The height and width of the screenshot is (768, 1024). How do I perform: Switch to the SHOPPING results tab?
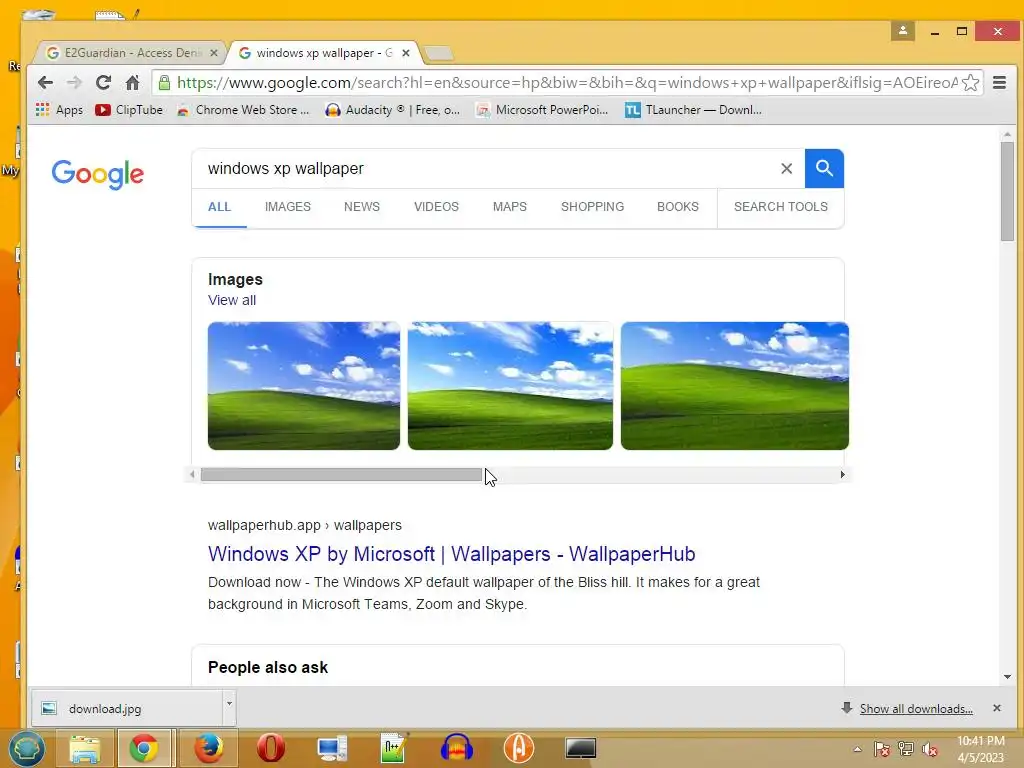coord(592,207)
